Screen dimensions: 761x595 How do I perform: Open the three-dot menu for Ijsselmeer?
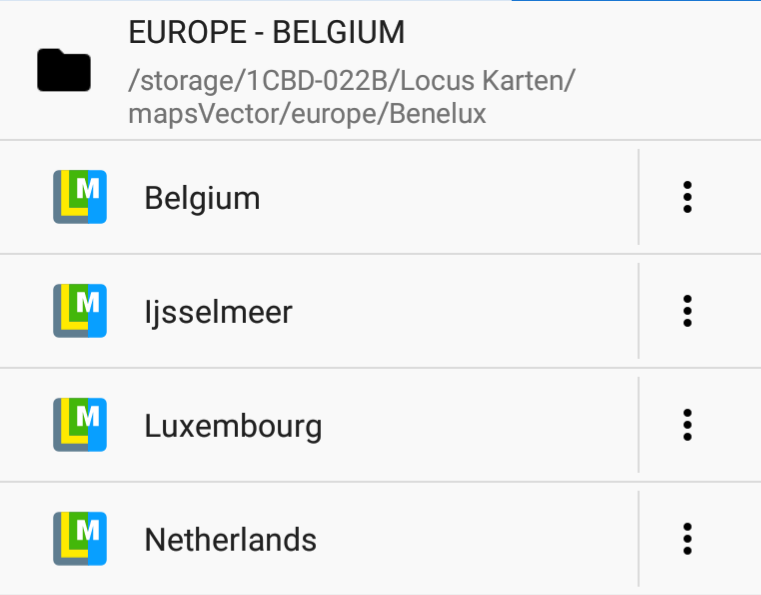(x=687, y=311)
